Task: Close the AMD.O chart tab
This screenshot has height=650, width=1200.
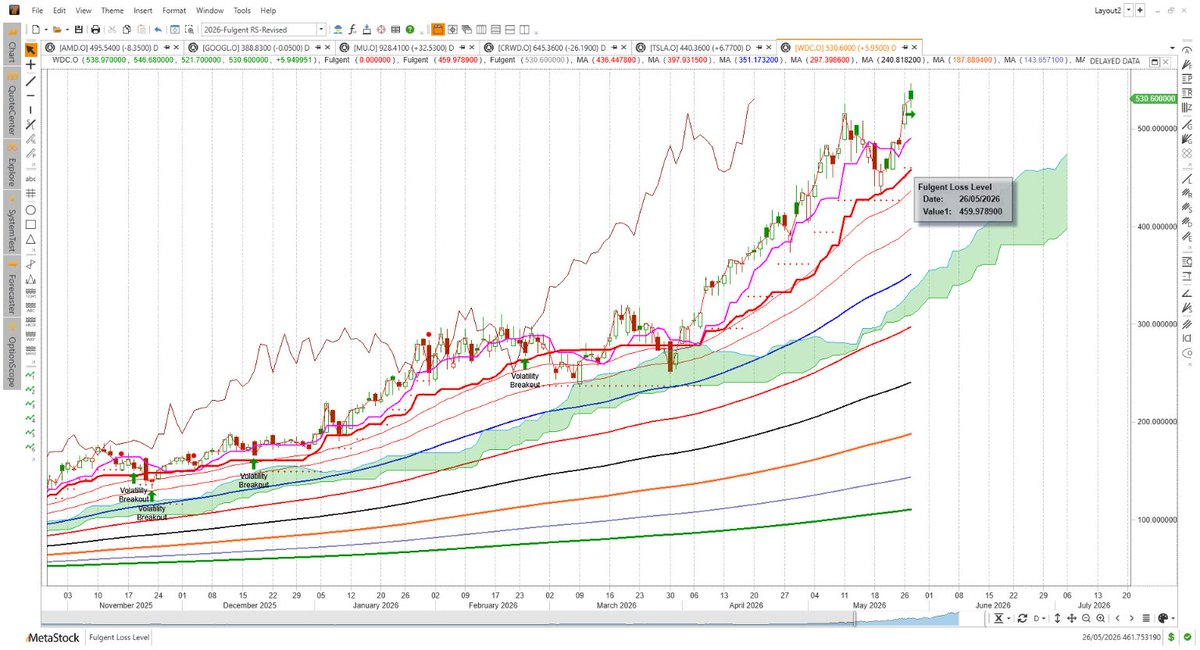Action: pos(176,47)
